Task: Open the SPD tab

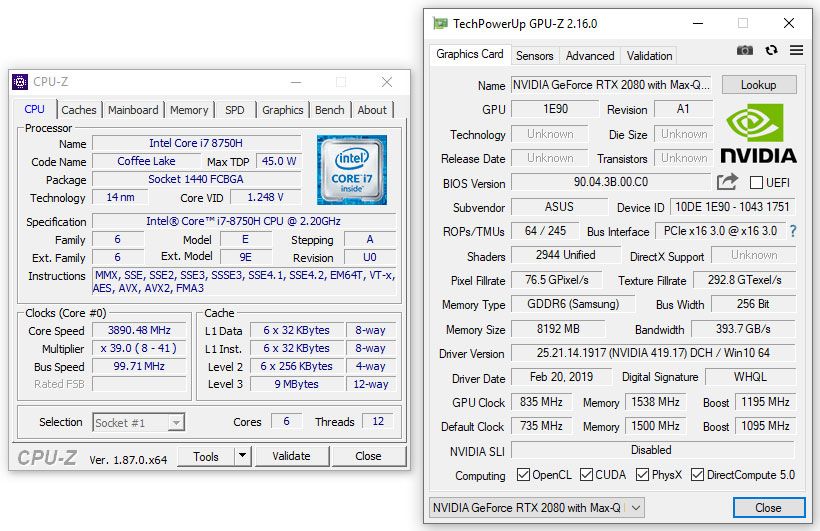Action: (x=235, y=110)
